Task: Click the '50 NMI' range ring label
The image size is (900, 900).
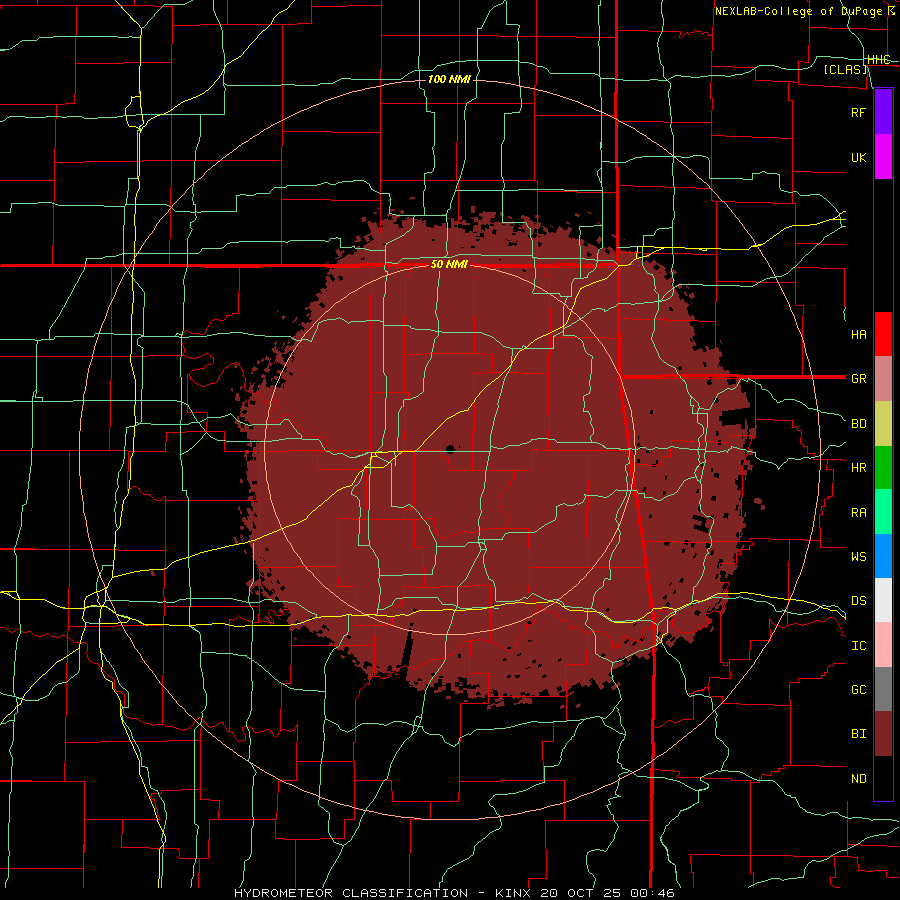Action: (449, 265)
